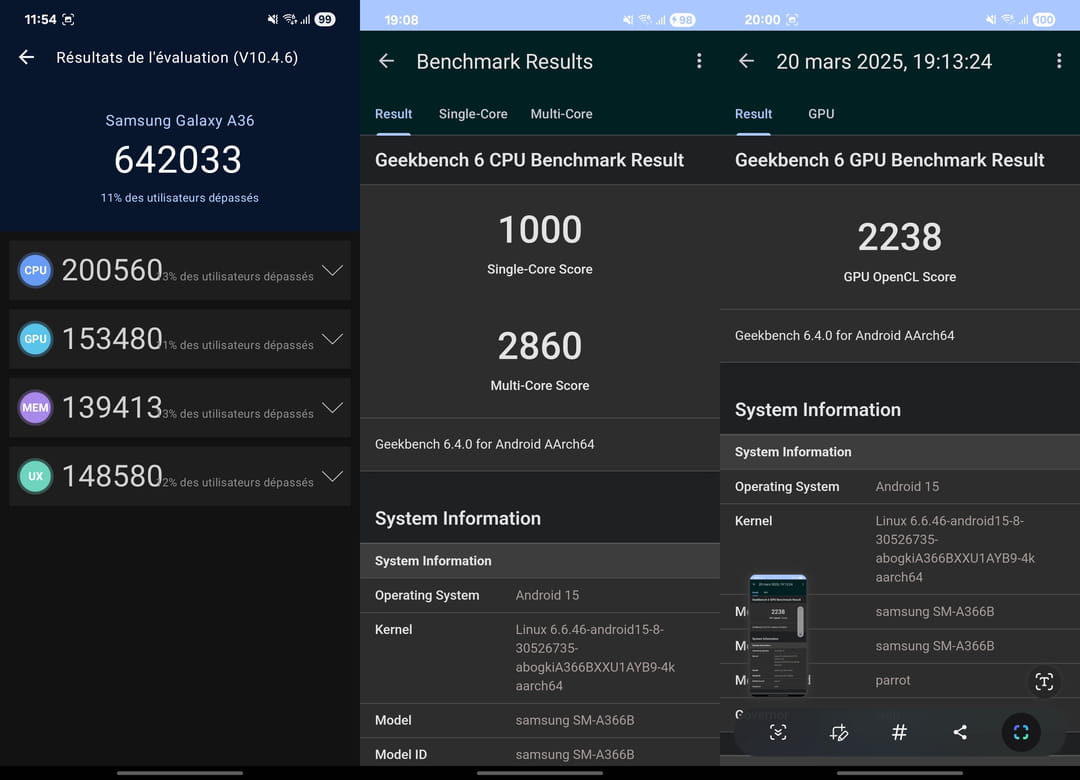Tap the 'Geekbench 6 GPU Benchmark Result' heading

(x=890, y=160)
